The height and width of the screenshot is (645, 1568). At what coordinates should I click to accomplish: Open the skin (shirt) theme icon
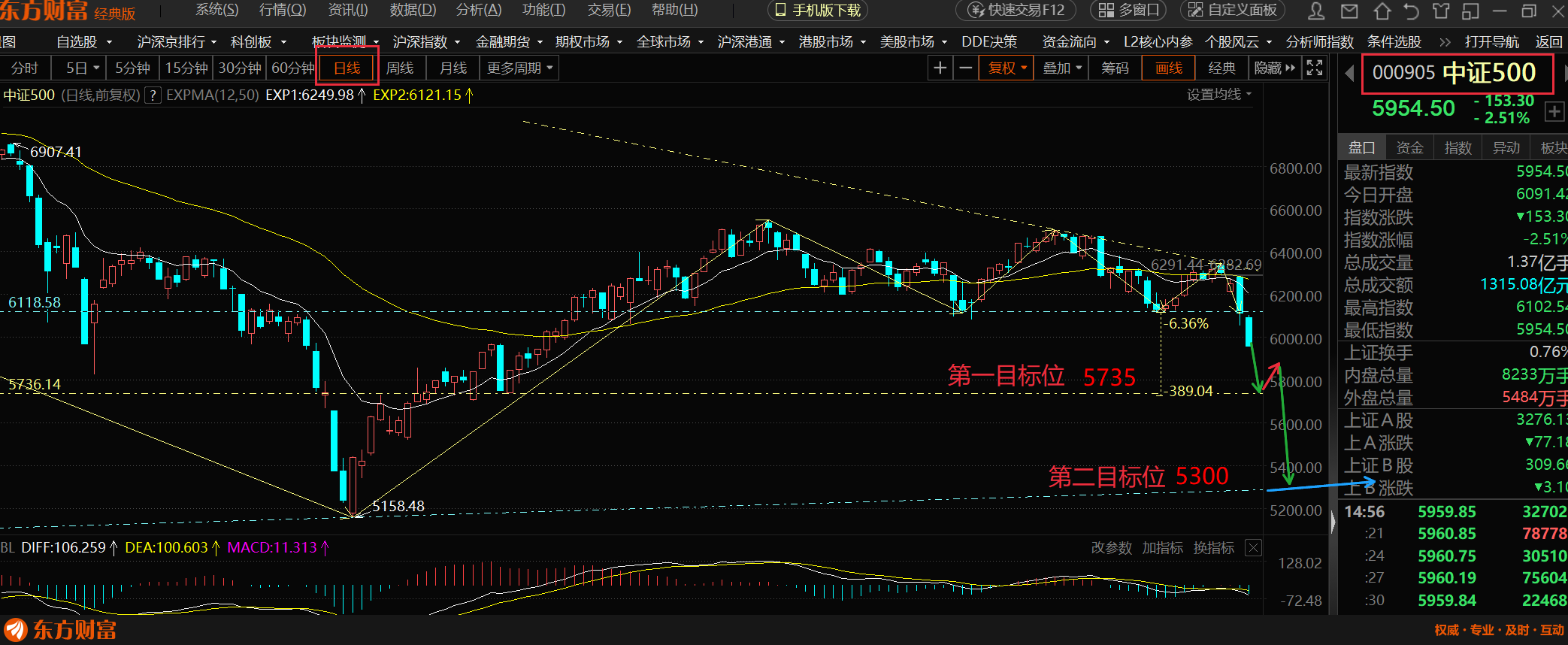coord(1440,11)
